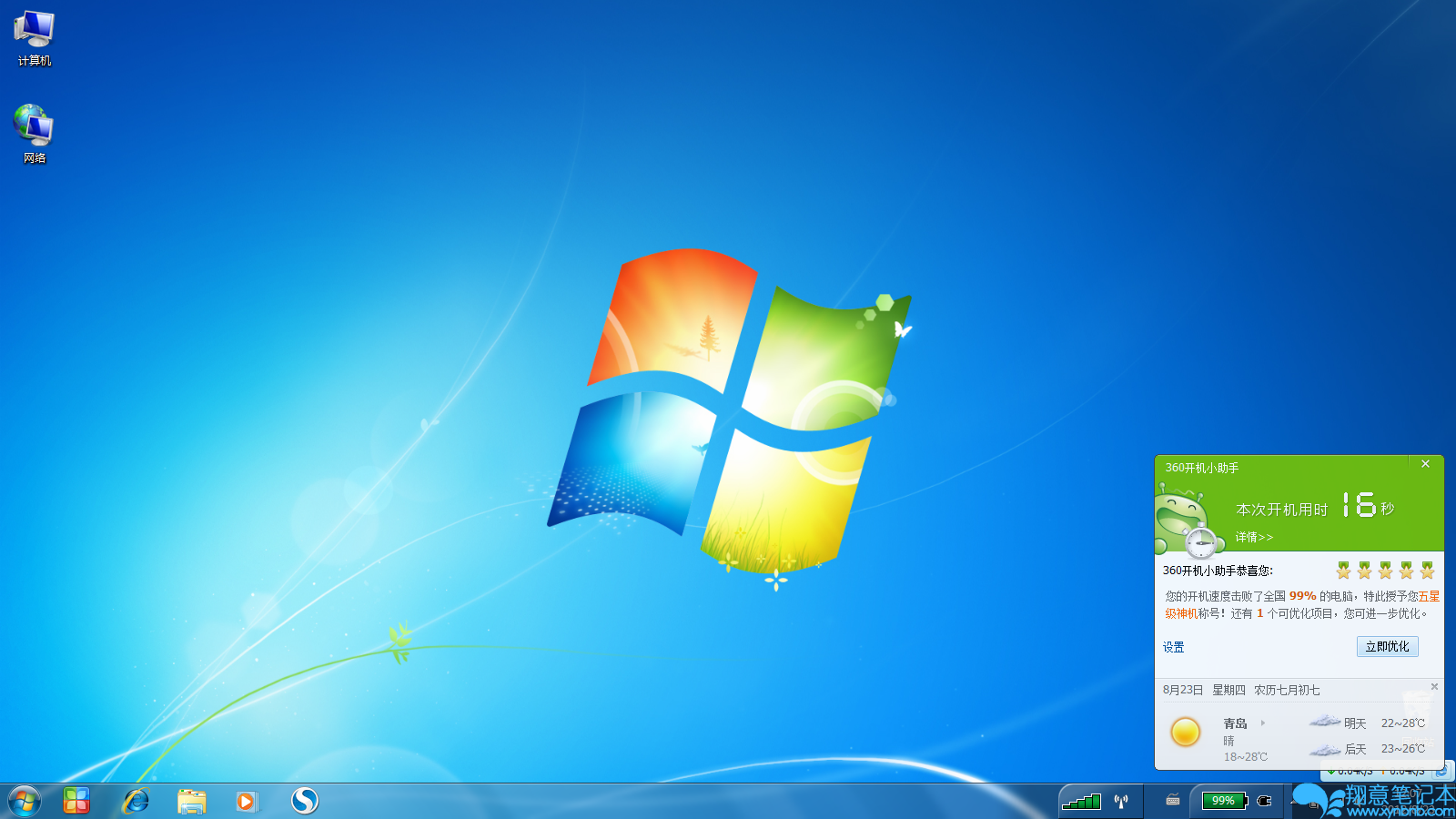The image size is (1456, 819).
Task: Click the 后天 forecast label
Action: (1355, 749)
